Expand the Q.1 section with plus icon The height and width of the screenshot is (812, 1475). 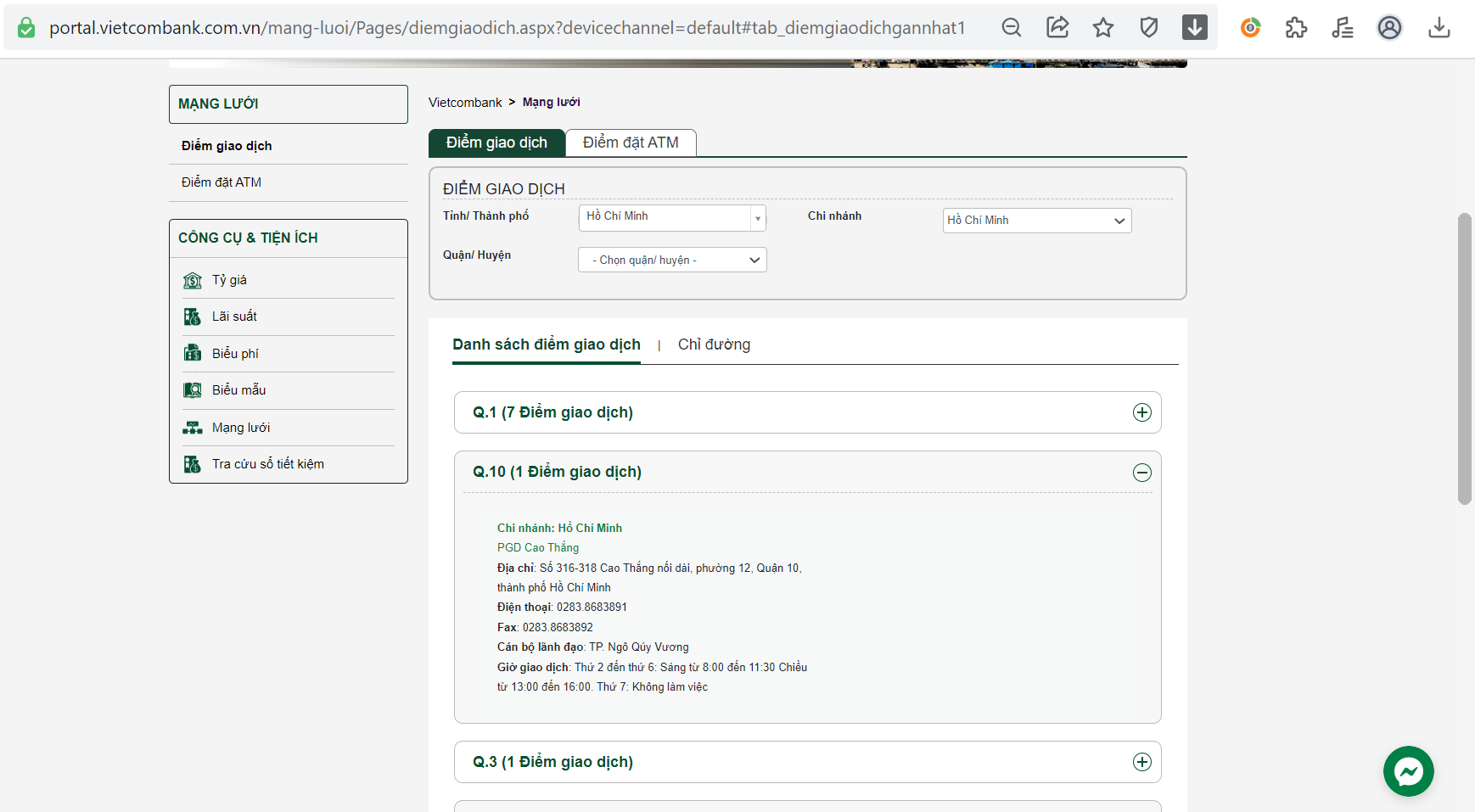(1142, 412)
